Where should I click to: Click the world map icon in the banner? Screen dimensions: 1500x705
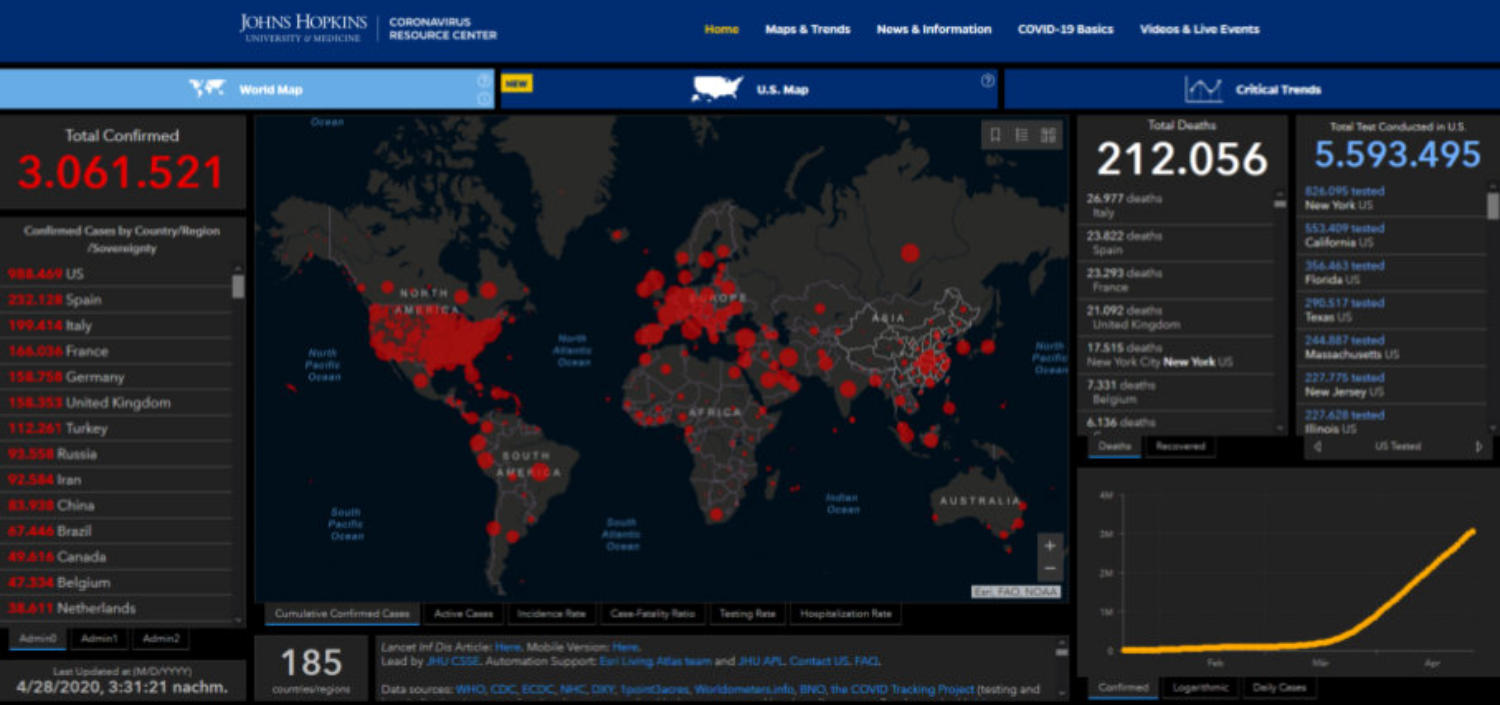[x=207, y=89]
